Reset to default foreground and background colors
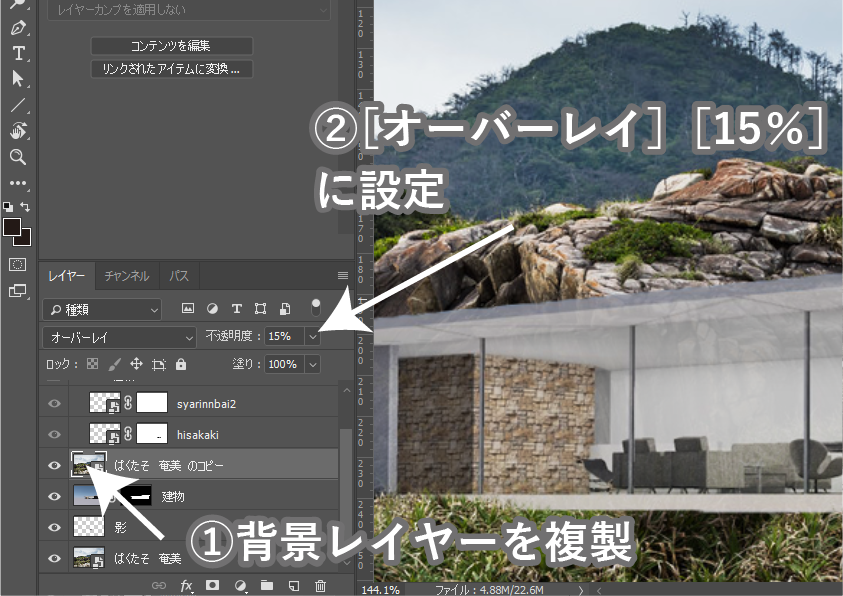The height and width of the screenshot is (596, 843). 8,206
